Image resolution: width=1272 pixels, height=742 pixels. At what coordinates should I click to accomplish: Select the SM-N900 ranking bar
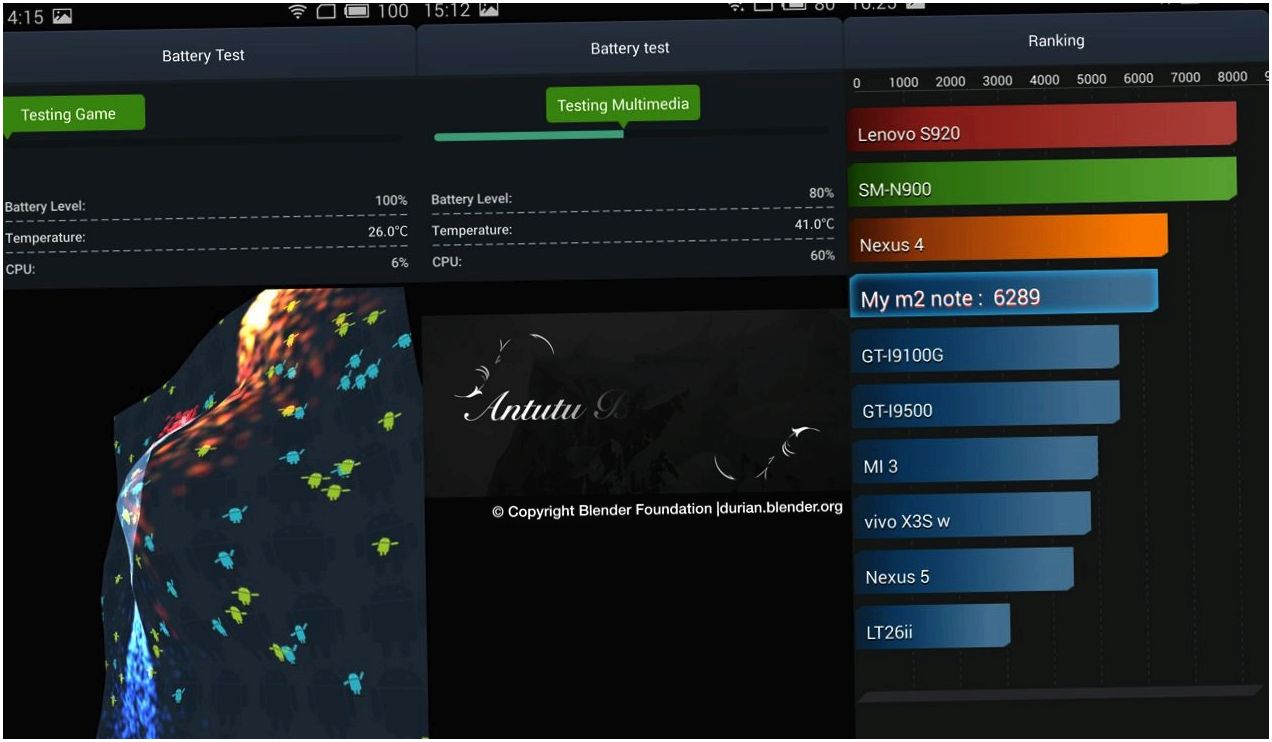pos(1042,183)
